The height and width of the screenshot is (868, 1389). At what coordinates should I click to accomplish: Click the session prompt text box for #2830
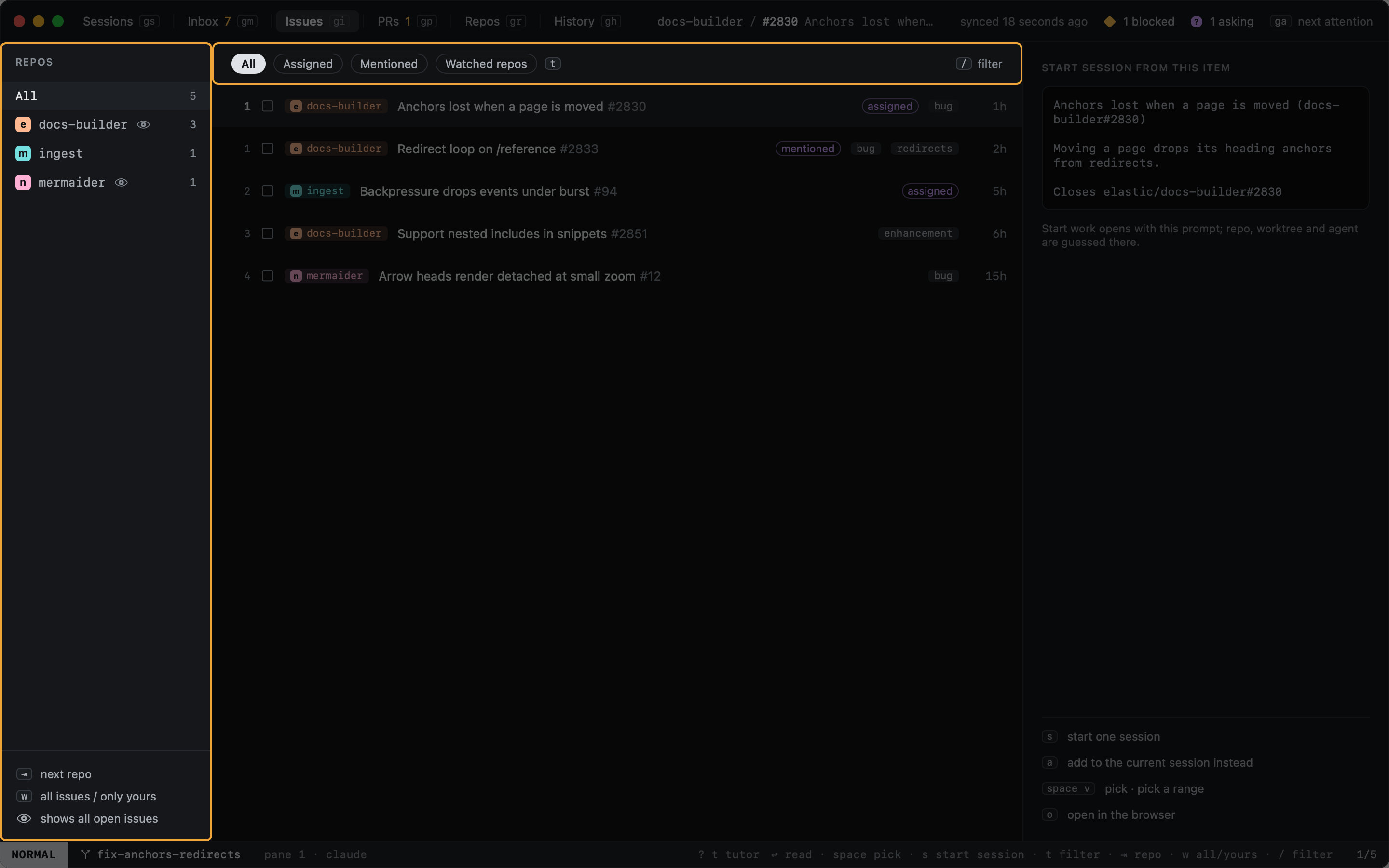coord(1205,148)
